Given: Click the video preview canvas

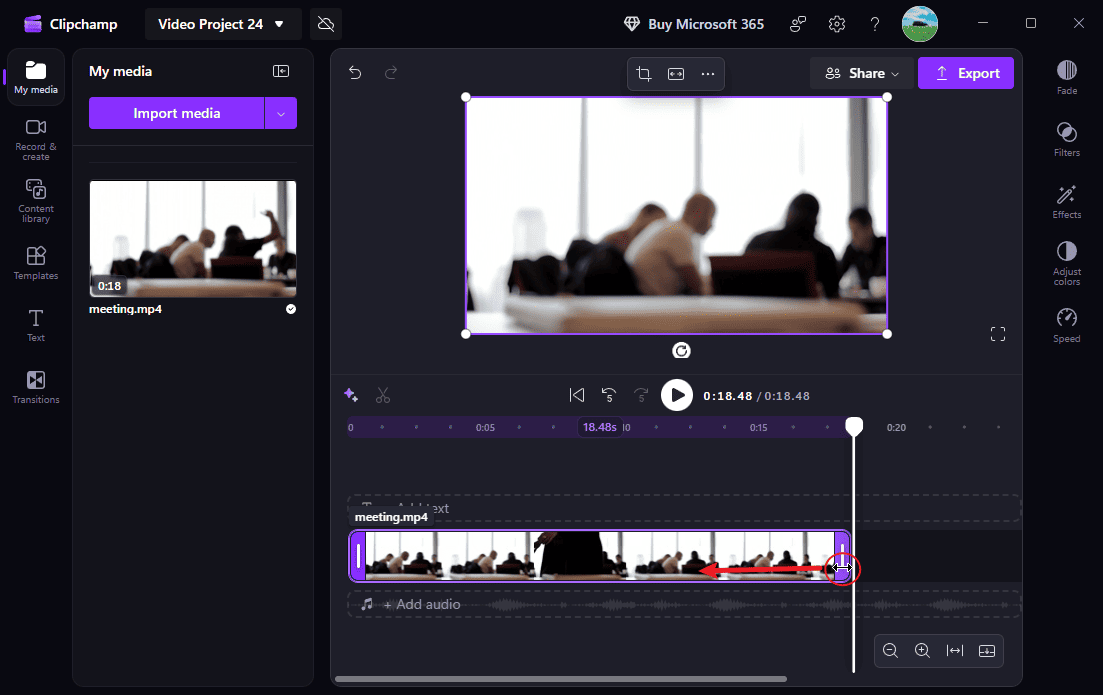Looking at the screenshot, I should click(x=676, y=215).
